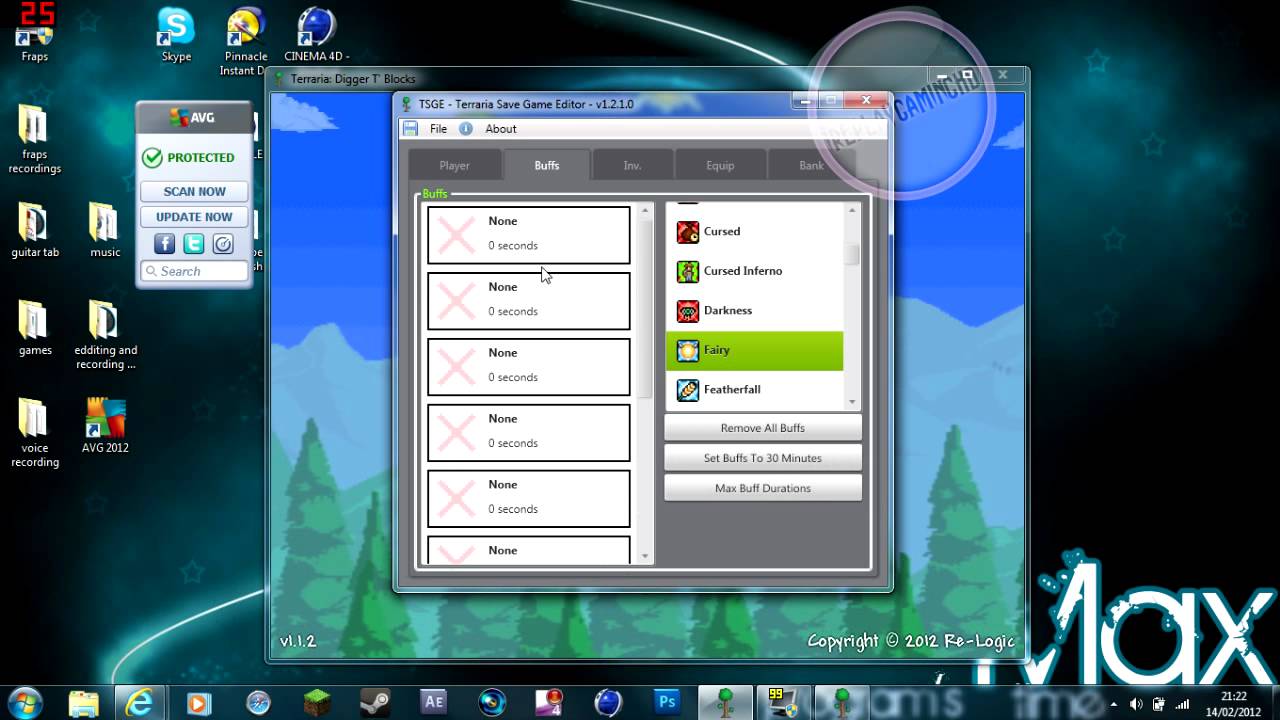This screenshot has height=720, width=1280.
Task: Select the Cursed buff icon
Action: point(688,232)
